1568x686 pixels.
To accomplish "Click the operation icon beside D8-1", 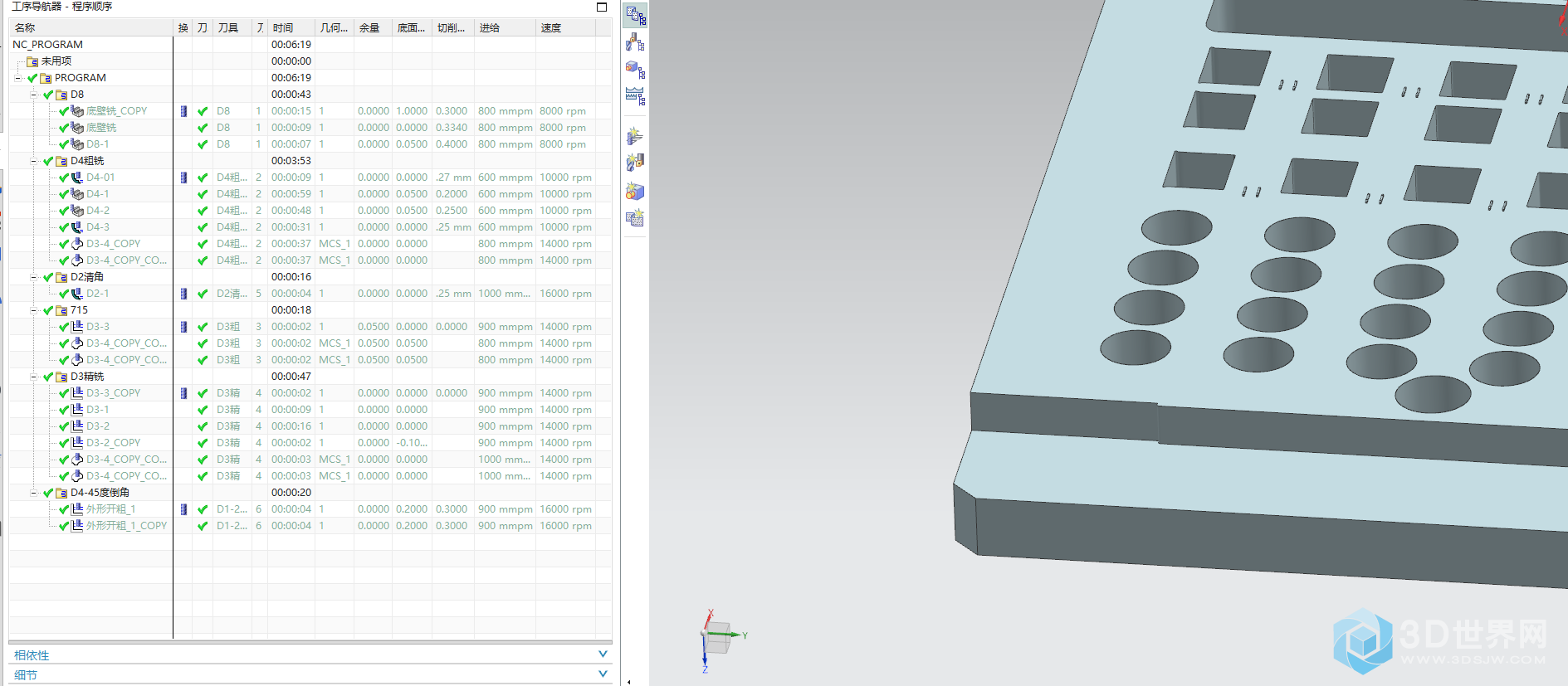I will 77,144.
